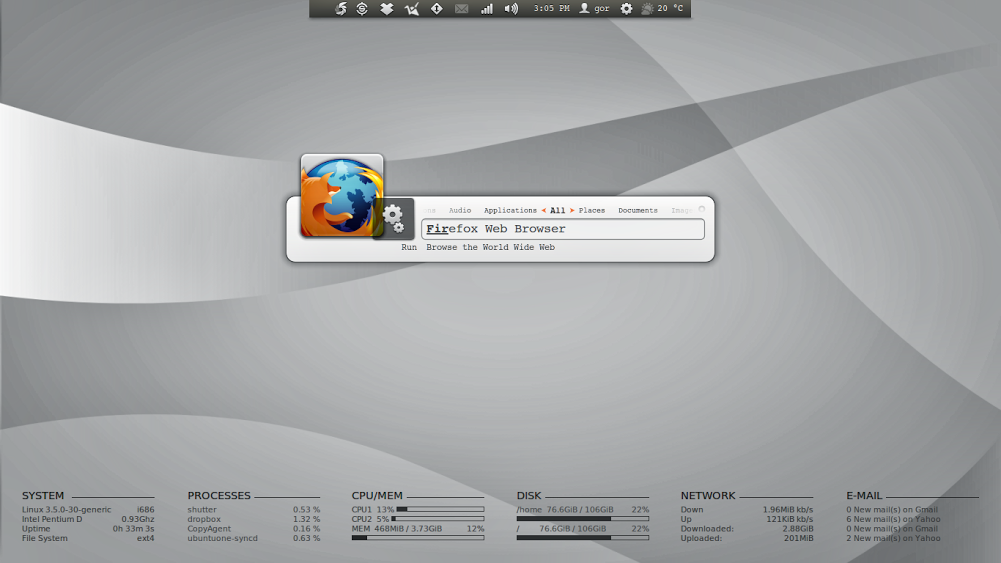The width and height of the screenshot is (1001, 563).
Task: Click the 6 New mail(s) on Yahoo line
Action: pyautogui.click(x=893, y=519)
